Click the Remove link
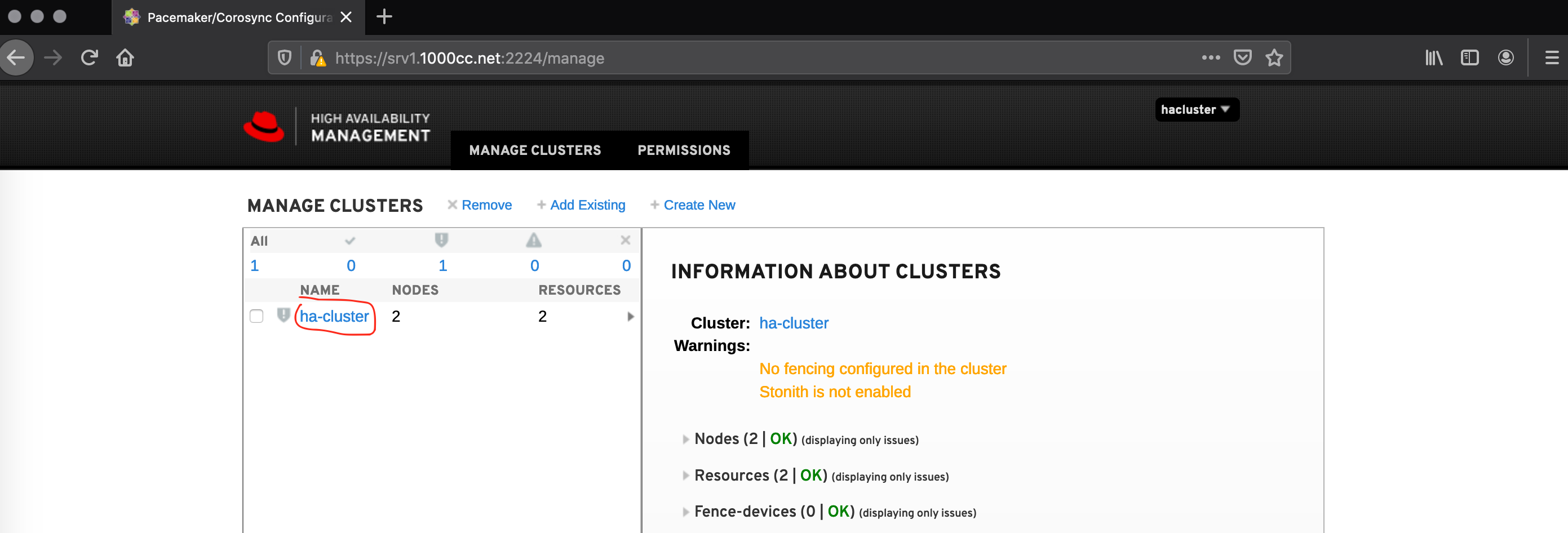 click(486, 205)
